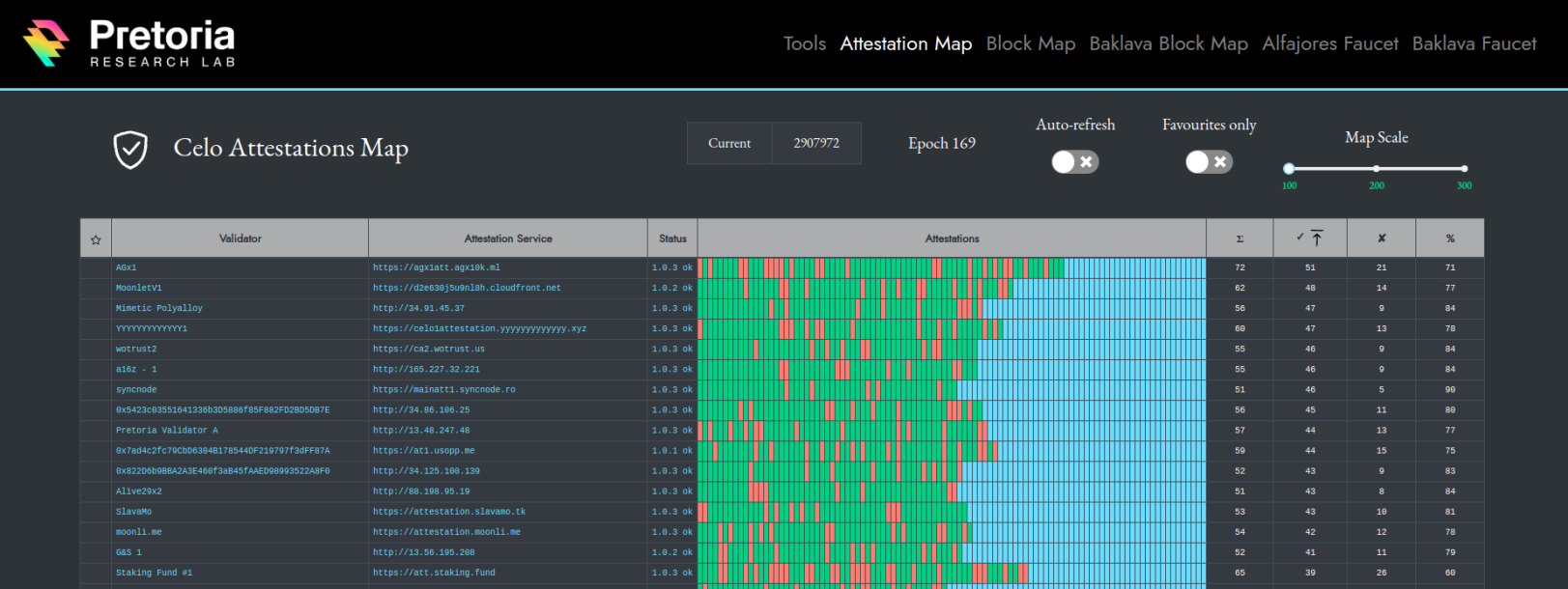Click total value 72 in AGx1 row
Viewport: 1568px width, 589px height.
point(1240,267)
